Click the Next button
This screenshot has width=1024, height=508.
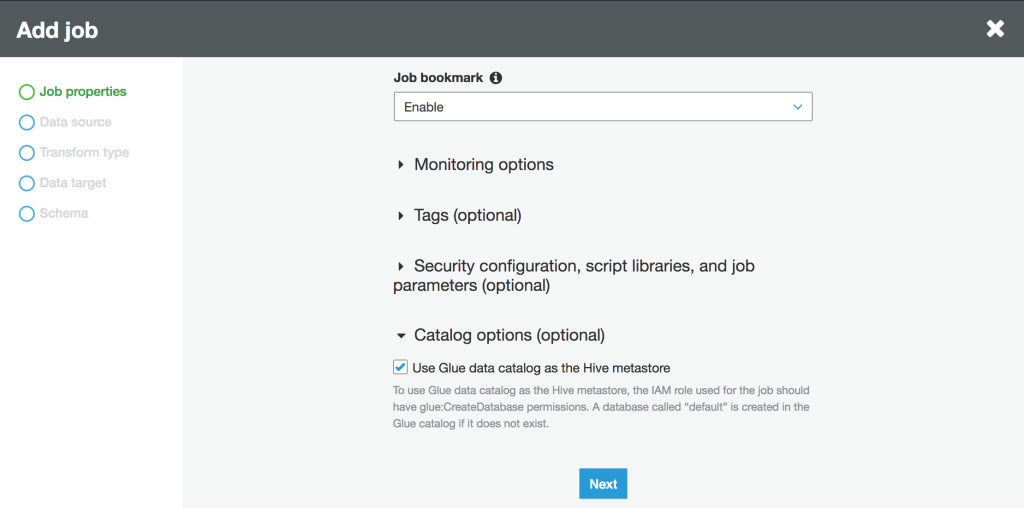click(x=603, y=484)
